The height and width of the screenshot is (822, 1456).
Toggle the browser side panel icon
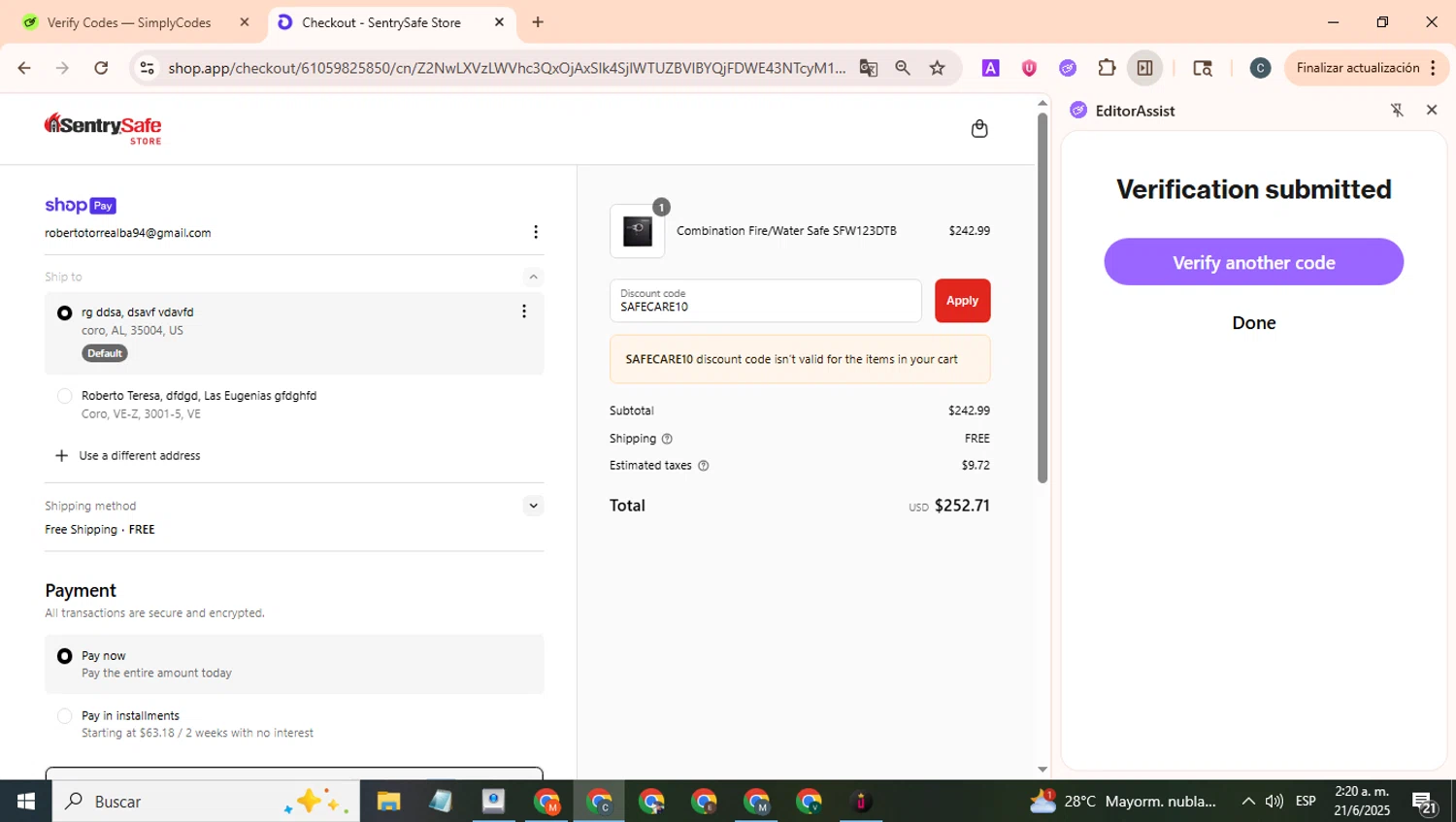tap(1145, 68)
